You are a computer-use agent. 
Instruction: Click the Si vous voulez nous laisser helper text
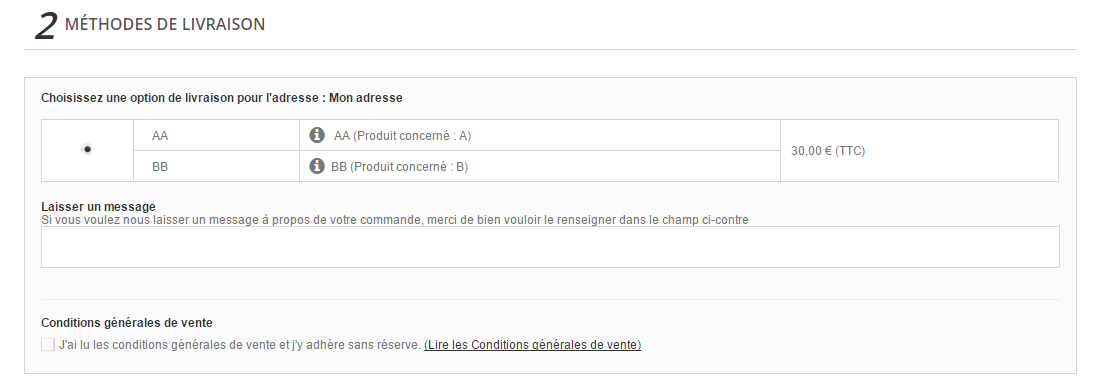coord(395,220)
